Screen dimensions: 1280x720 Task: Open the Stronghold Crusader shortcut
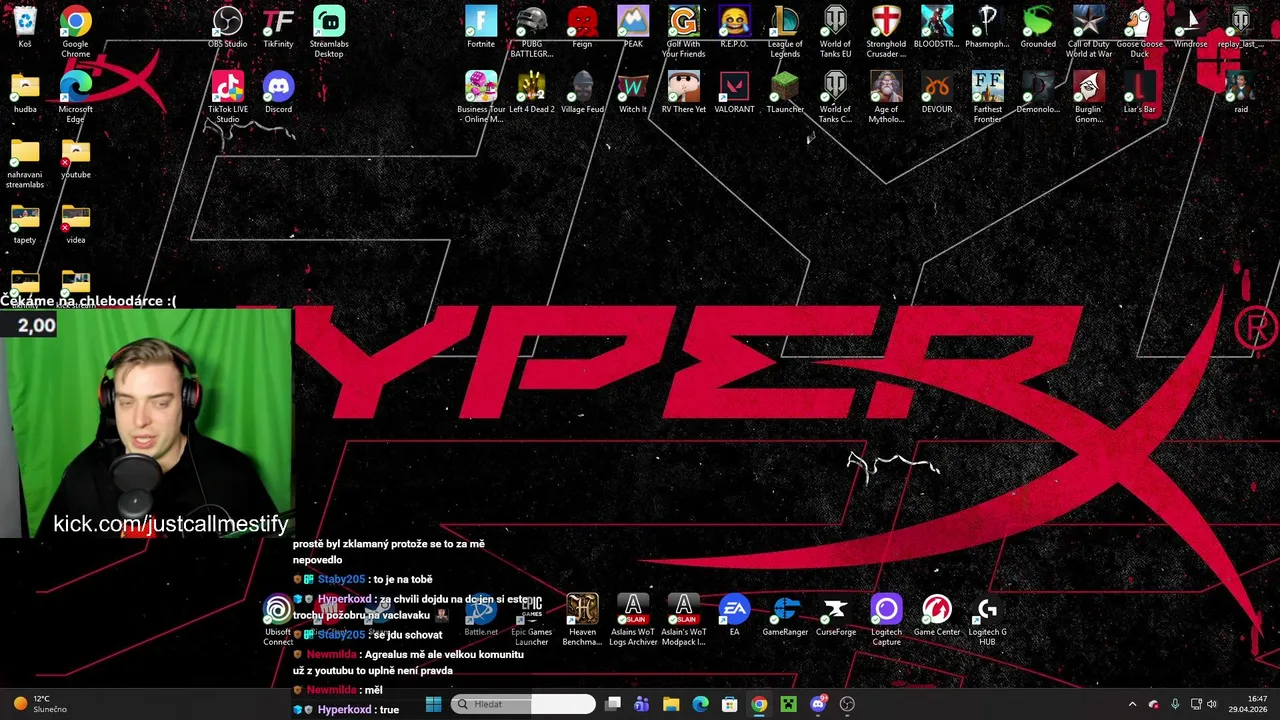886,32
